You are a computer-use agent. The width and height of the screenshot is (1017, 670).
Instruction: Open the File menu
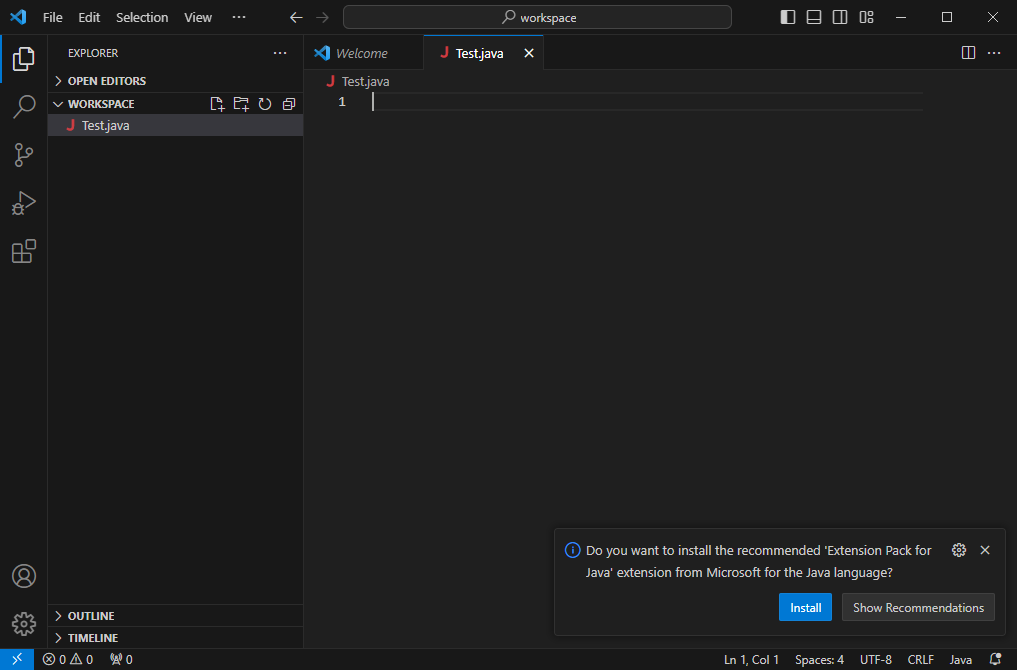point(53,18)
